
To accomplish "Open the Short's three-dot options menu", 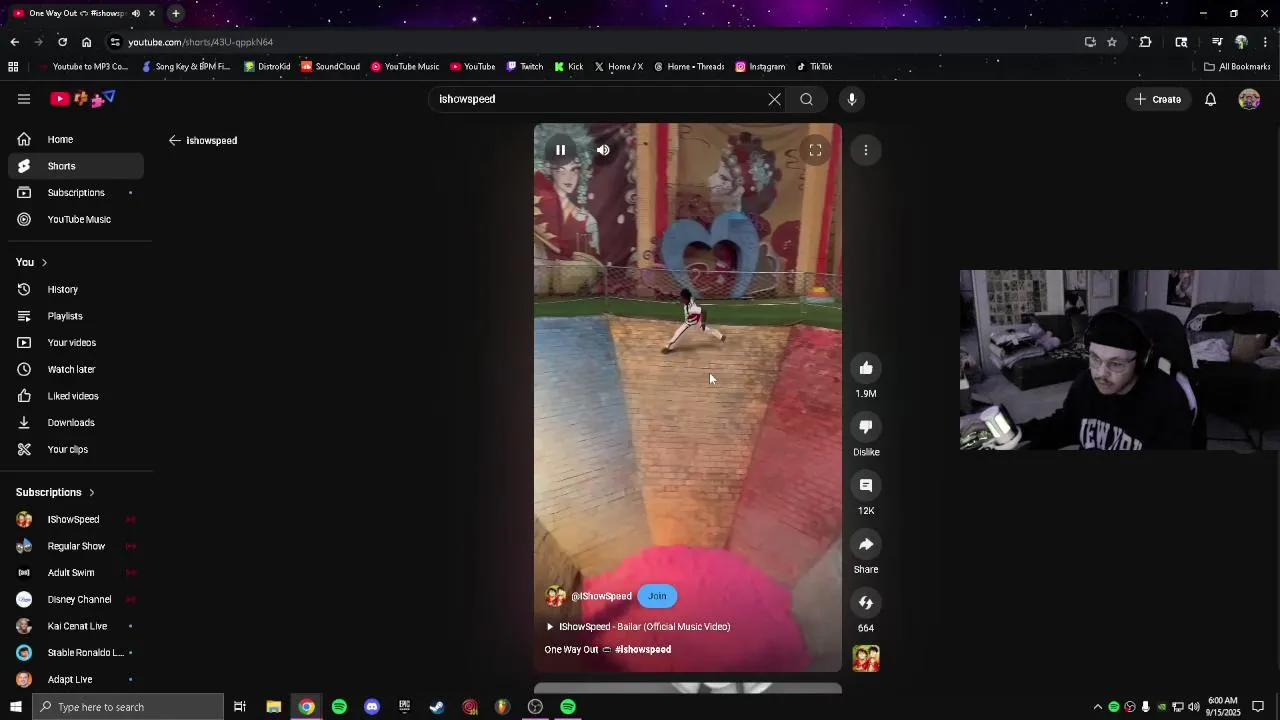I will pyautogui.click(x=866, y=150).
